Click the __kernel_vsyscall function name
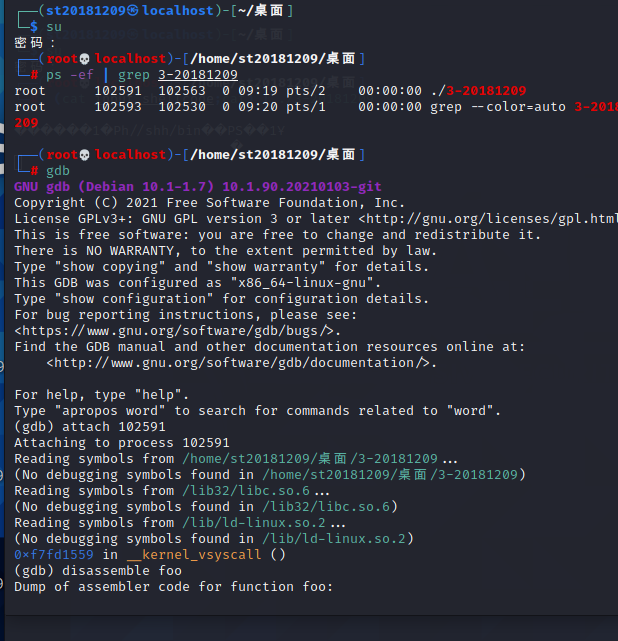Screen dimensions: 618x641 194,555
